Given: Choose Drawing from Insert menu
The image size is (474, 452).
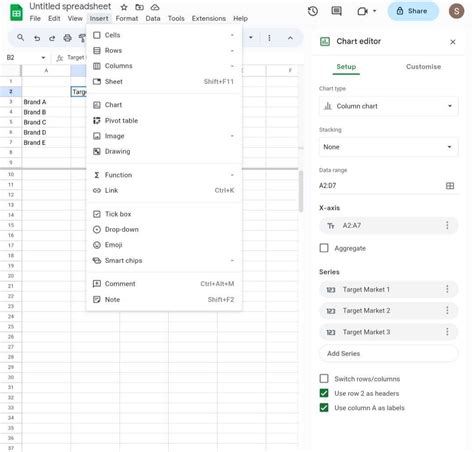Looking at the screenshot, I should [x=164, y=151].
